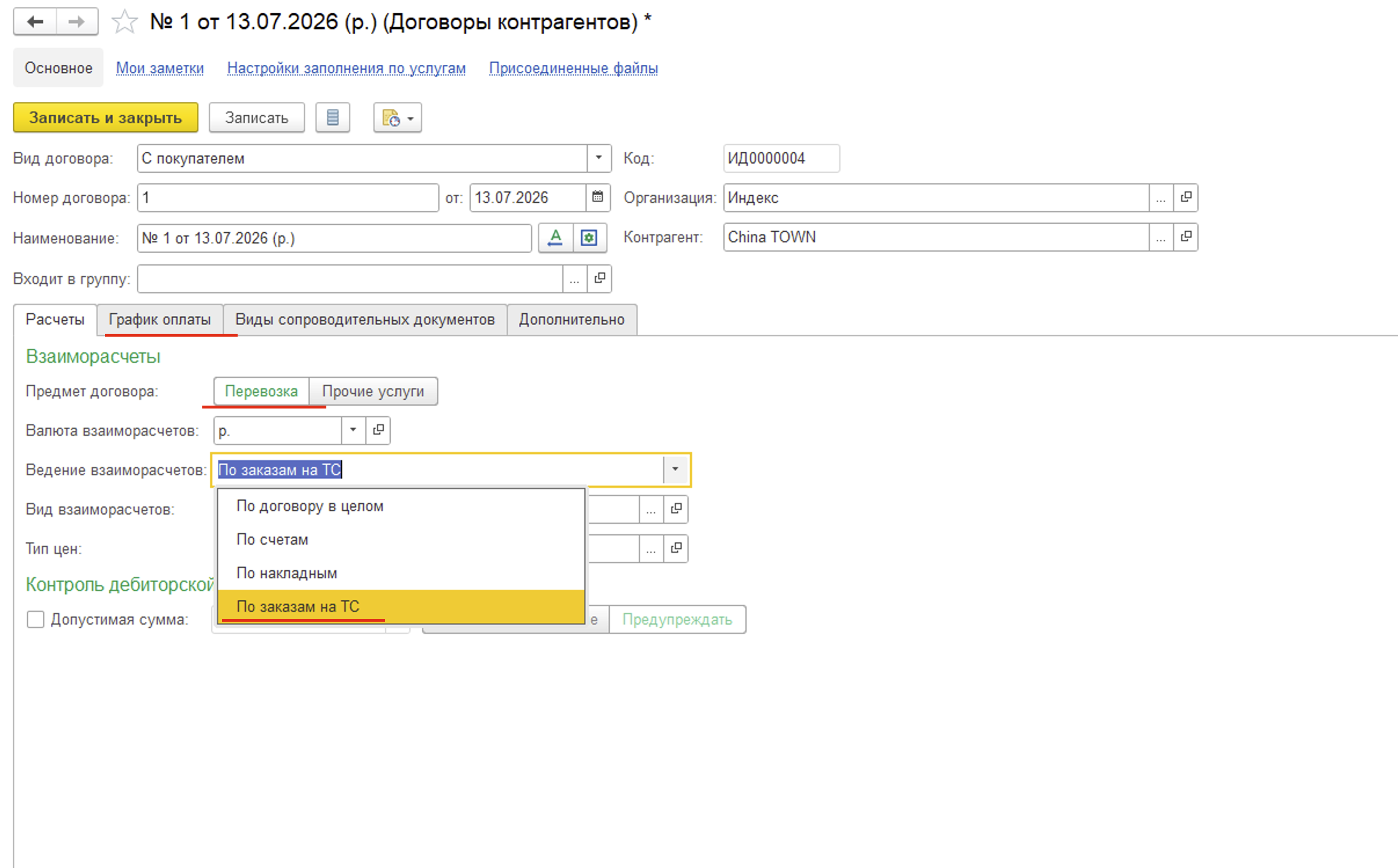
Task: Open Виды сопроводительных документов tab
Action: pyautogui.click(x=365, y=320)
